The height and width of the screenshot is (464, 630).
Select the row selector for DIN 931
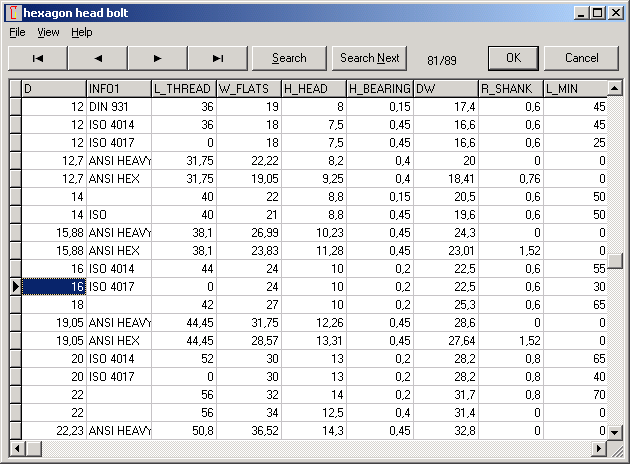tap(15, 107)
